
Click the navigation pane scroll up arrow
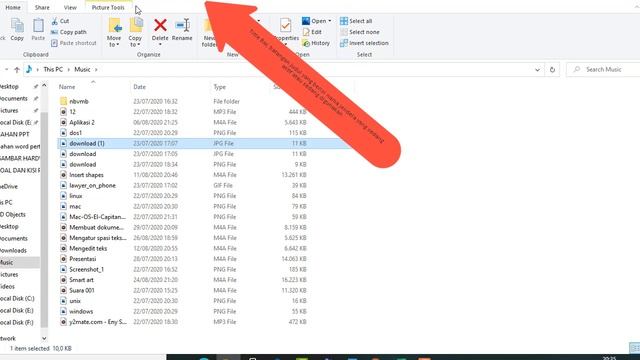pos(44,86)
